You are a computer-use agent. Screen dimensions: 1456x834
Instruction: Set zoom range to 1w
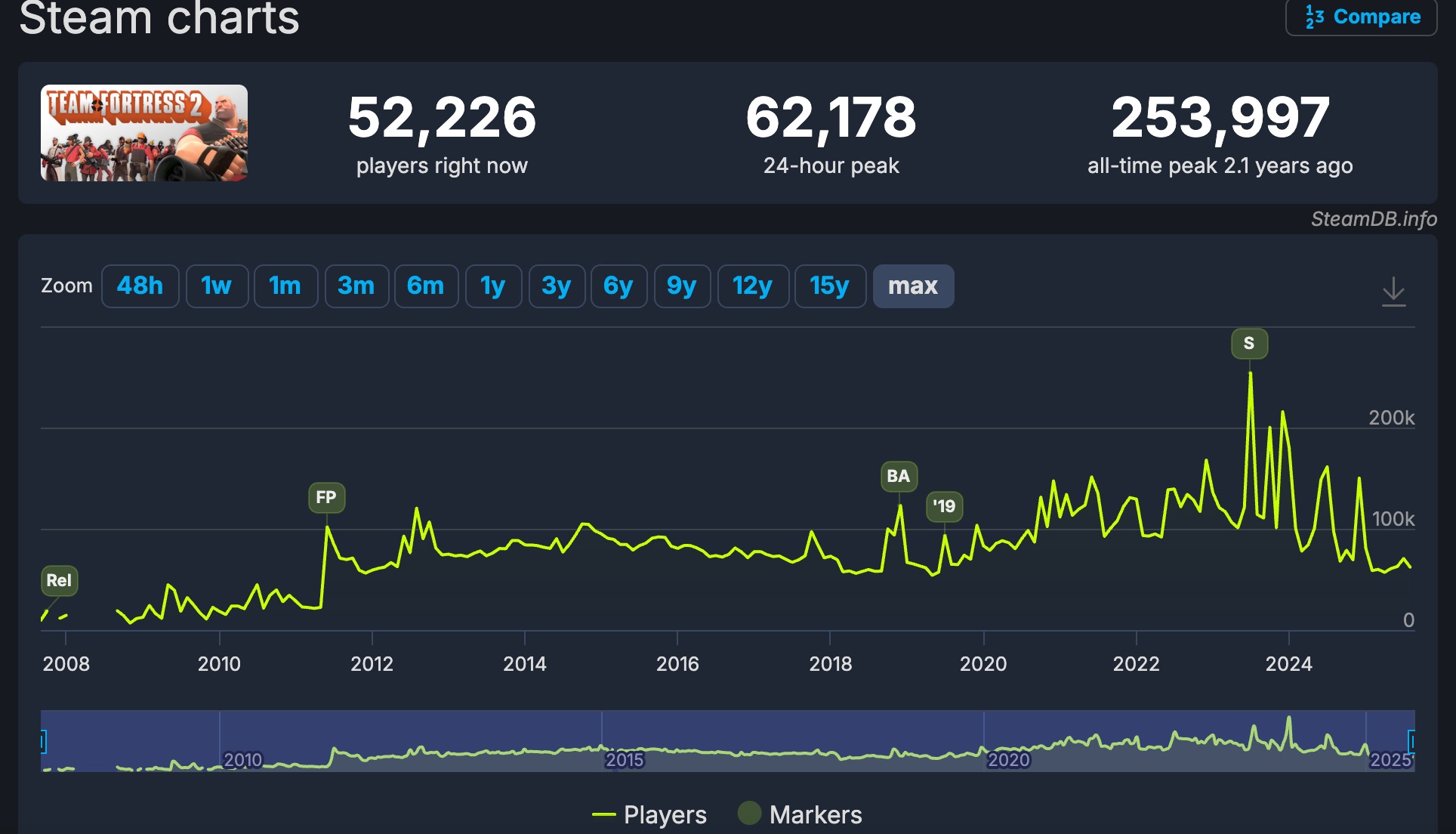(217, 286)
